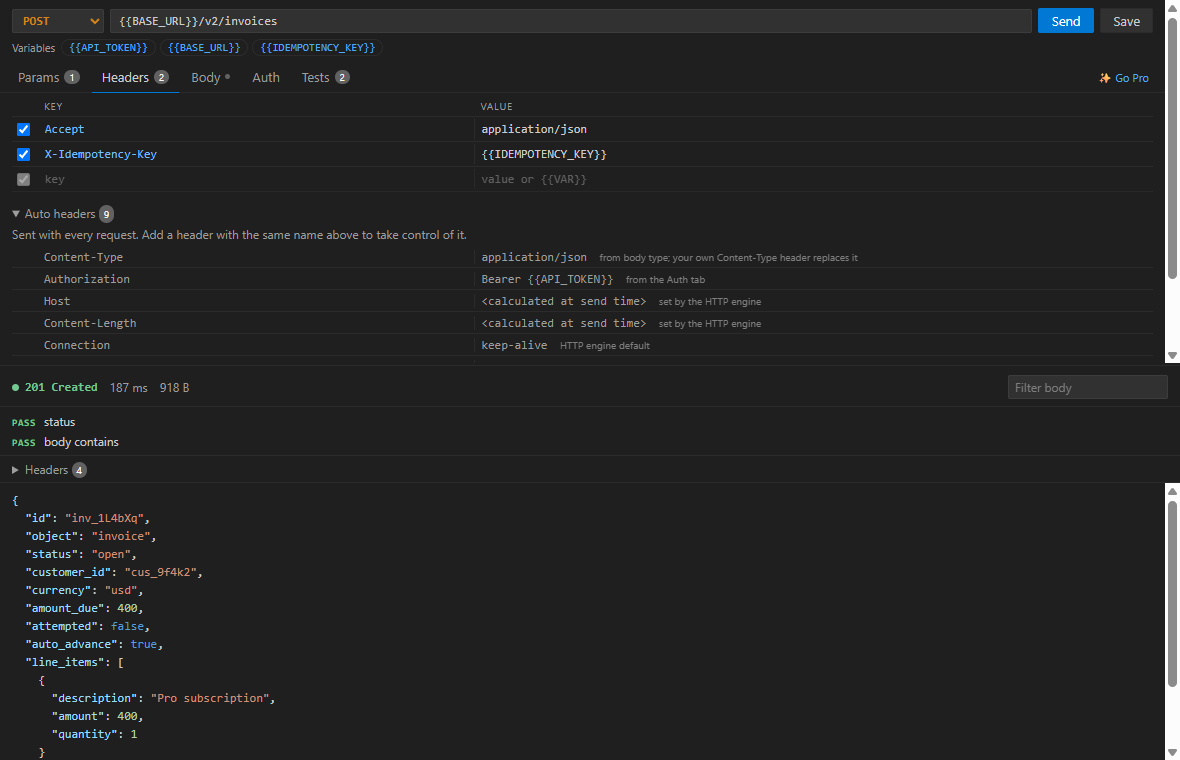Click the PASS body contains test result
Viewport: 1180px width, 760px height.
click(65, 442)
